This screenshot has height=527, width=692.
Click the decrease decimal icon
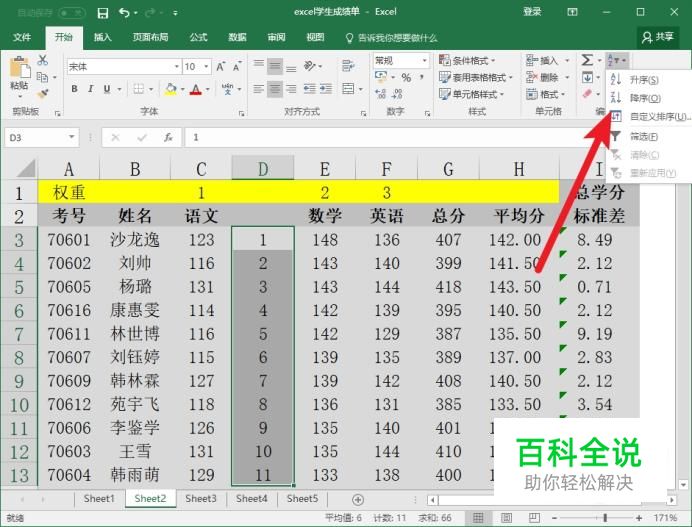(x=398, y=94)
